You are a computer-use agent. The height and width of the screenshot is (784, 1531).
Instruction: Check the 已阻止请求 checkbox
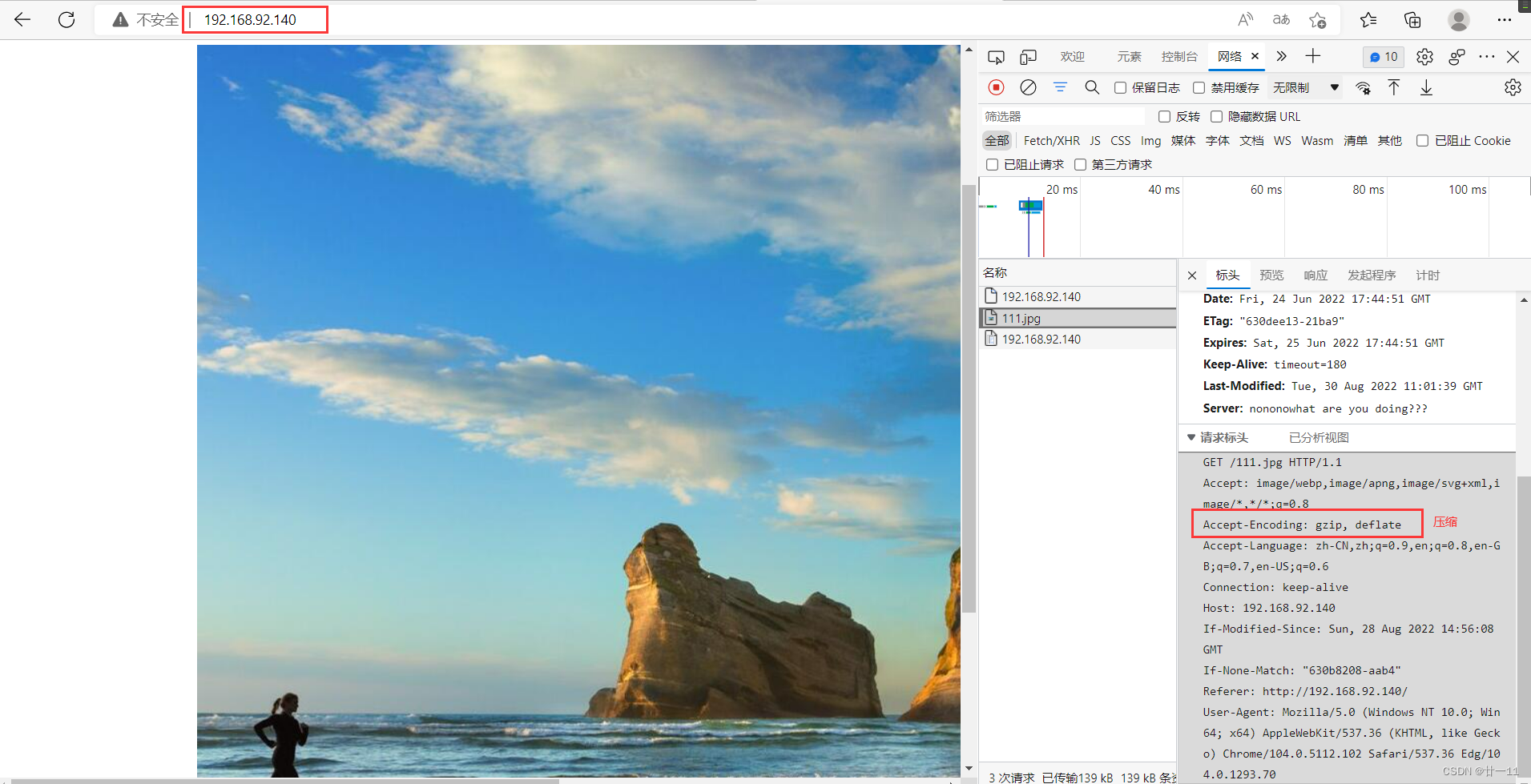click(x=993, y=165)
